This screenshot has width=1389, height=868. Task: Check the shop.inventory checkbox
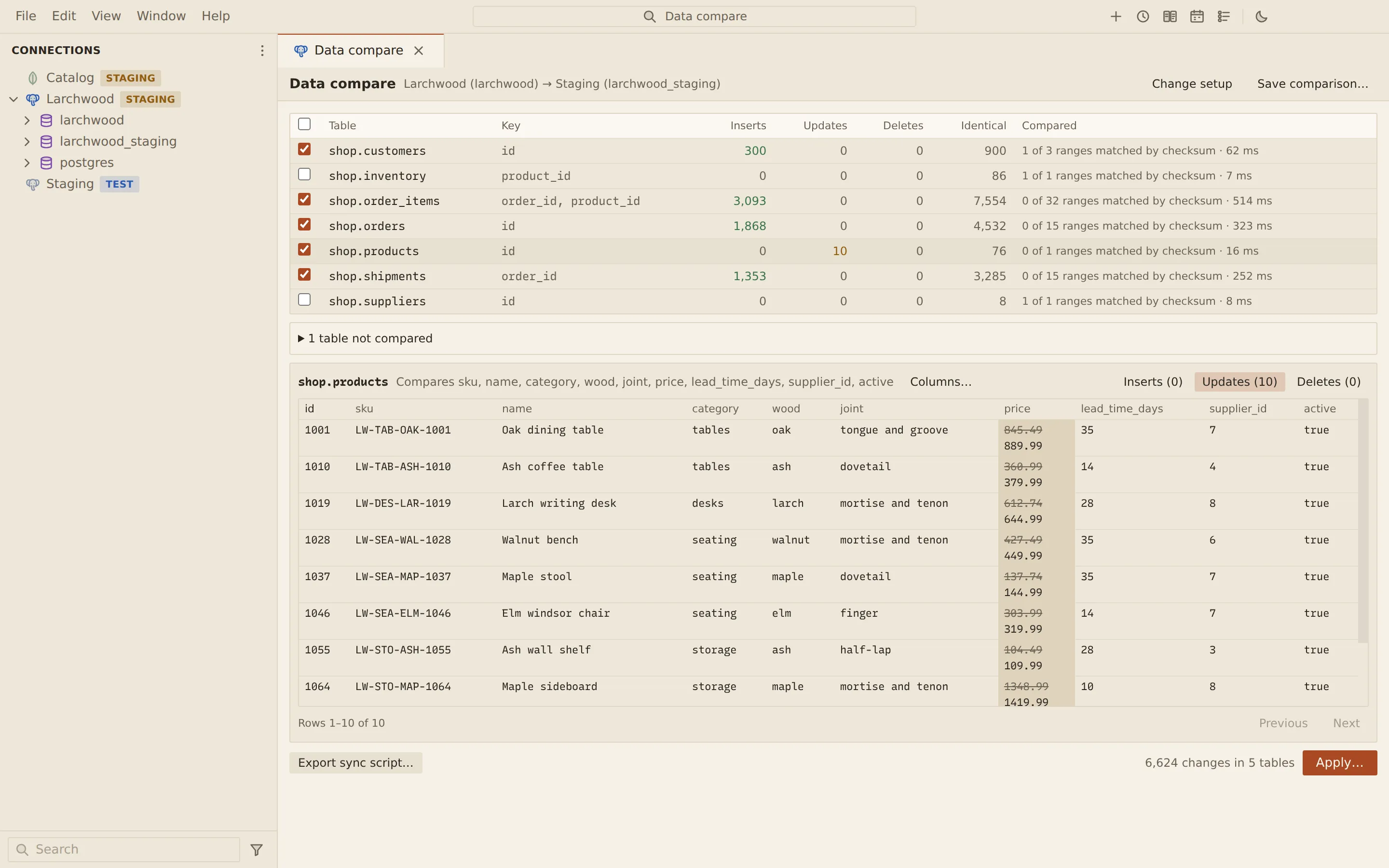tap(304, 174)
